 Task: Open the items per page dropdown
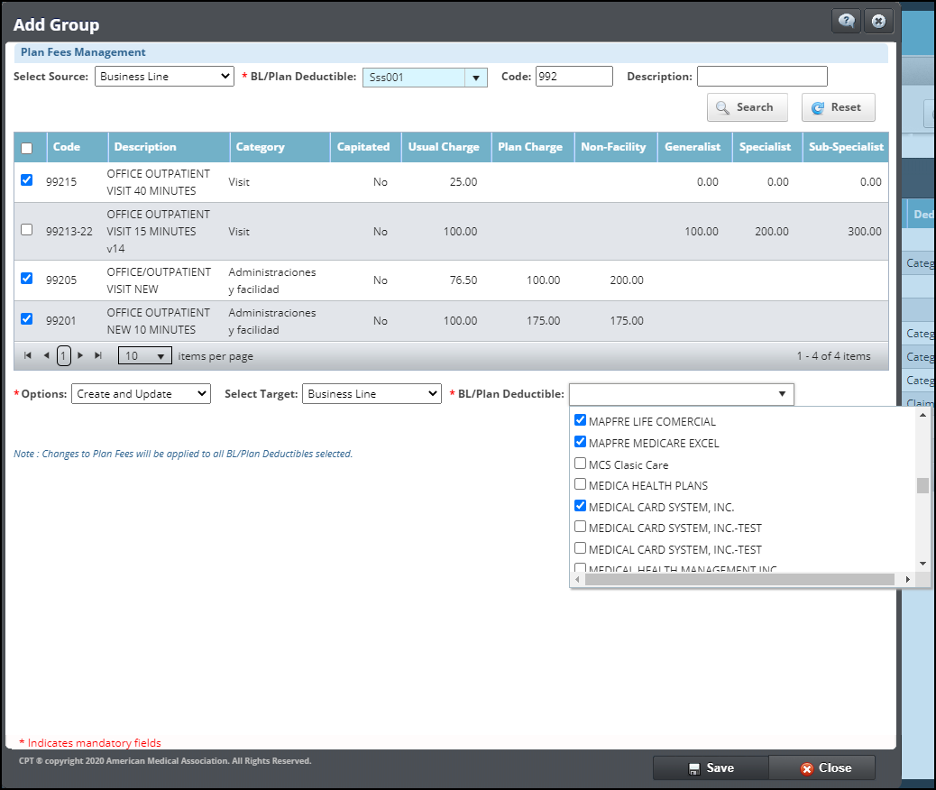[x=144, y=356]
